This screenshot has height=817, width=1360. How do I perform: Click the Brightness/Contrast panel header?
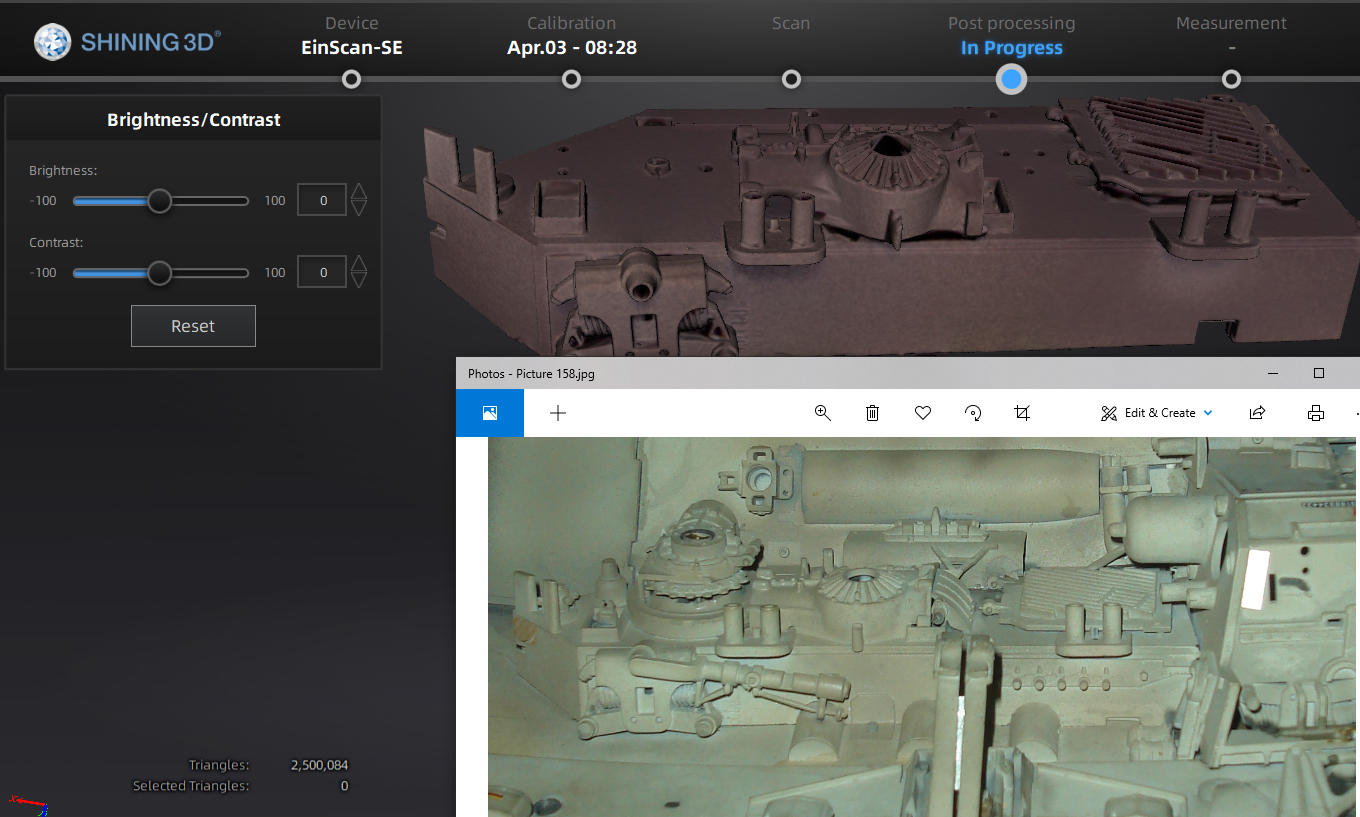(194, 120)
